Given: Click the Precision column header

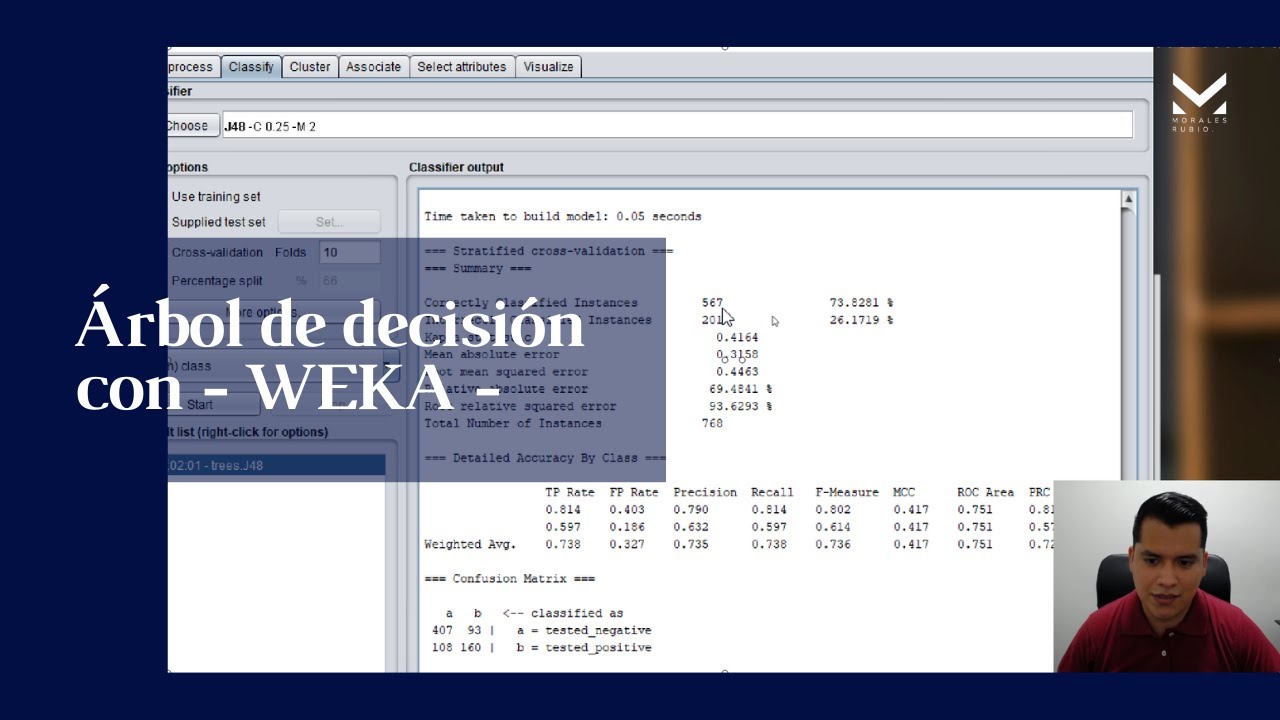Looking at the screenshot, I should pos(705,492).
